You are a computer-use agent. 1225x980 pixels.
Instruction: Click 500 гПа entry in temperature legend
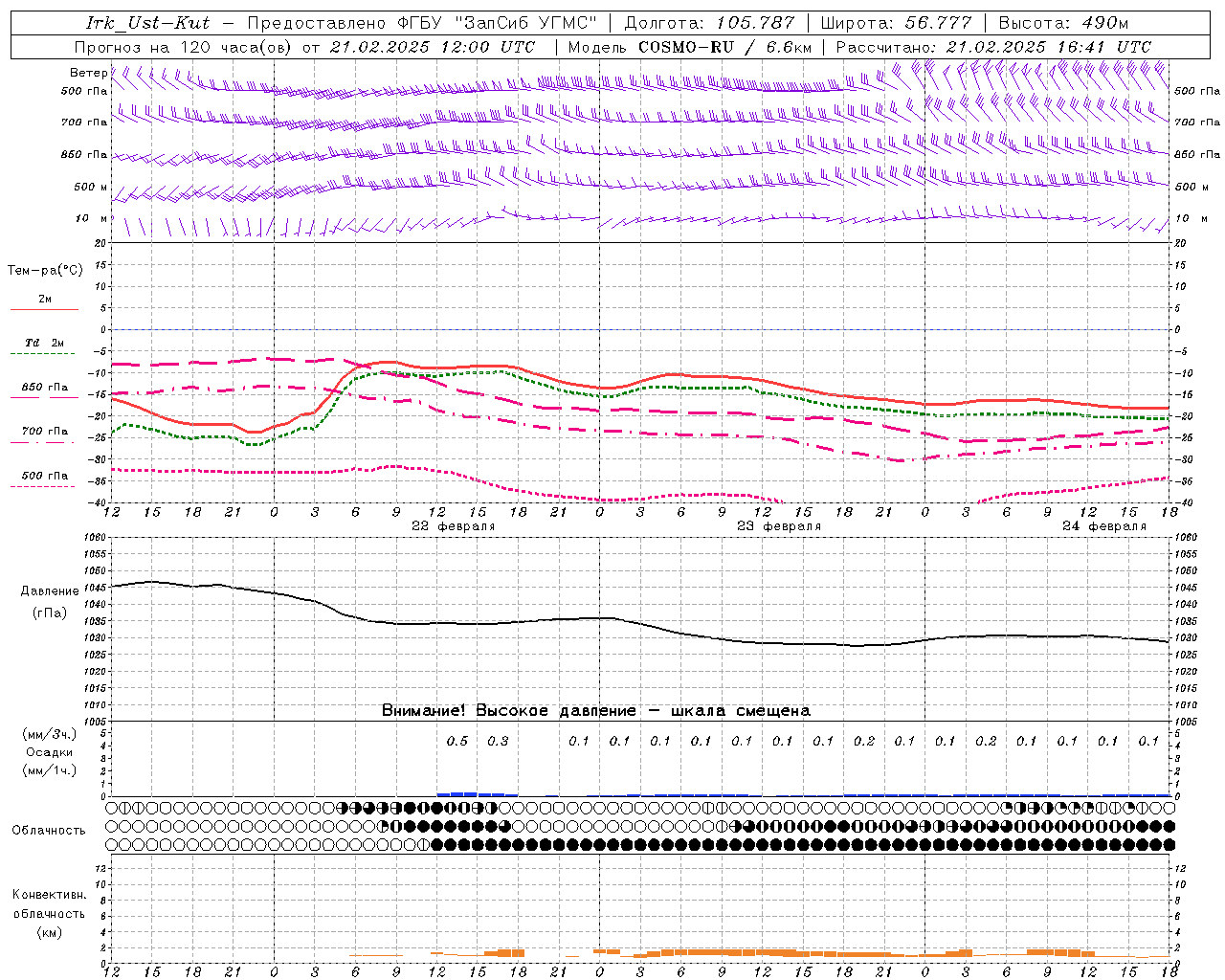[x=45, y=476]
